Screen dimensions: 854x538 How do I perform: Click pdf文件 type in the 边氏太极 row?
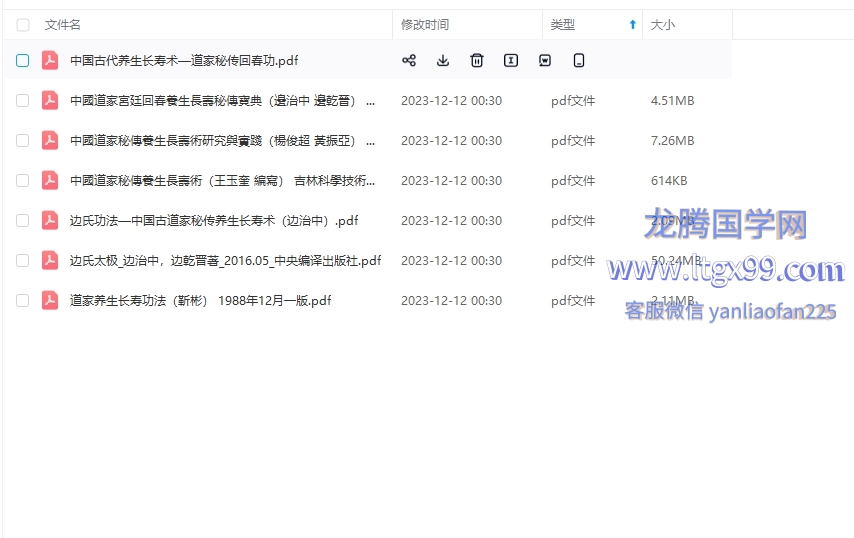point(573,260)
